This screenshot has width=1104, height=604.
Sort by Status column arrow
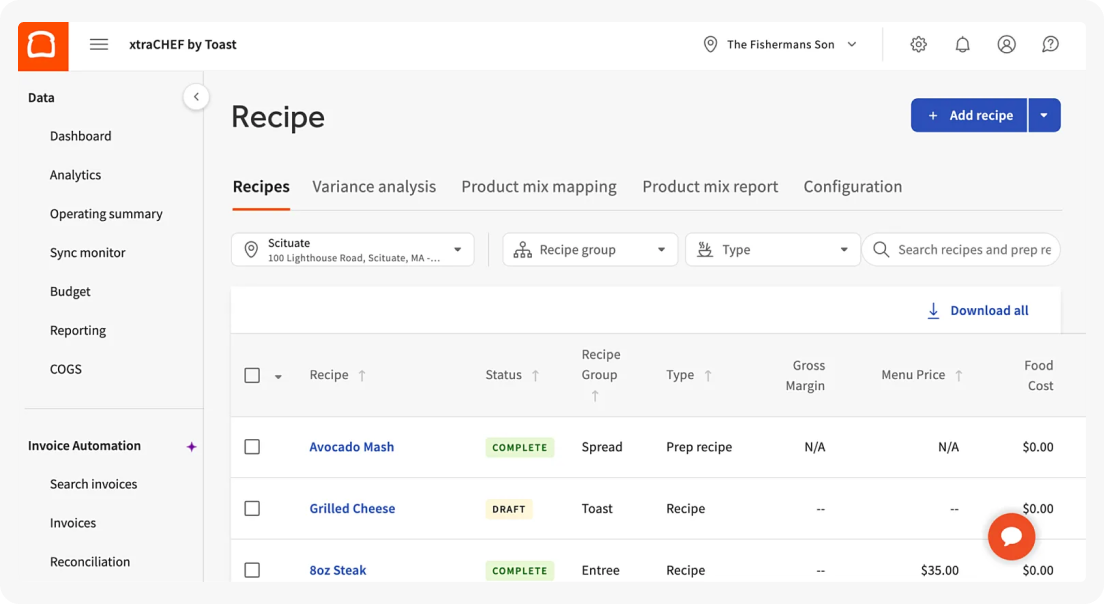point(535,375)
